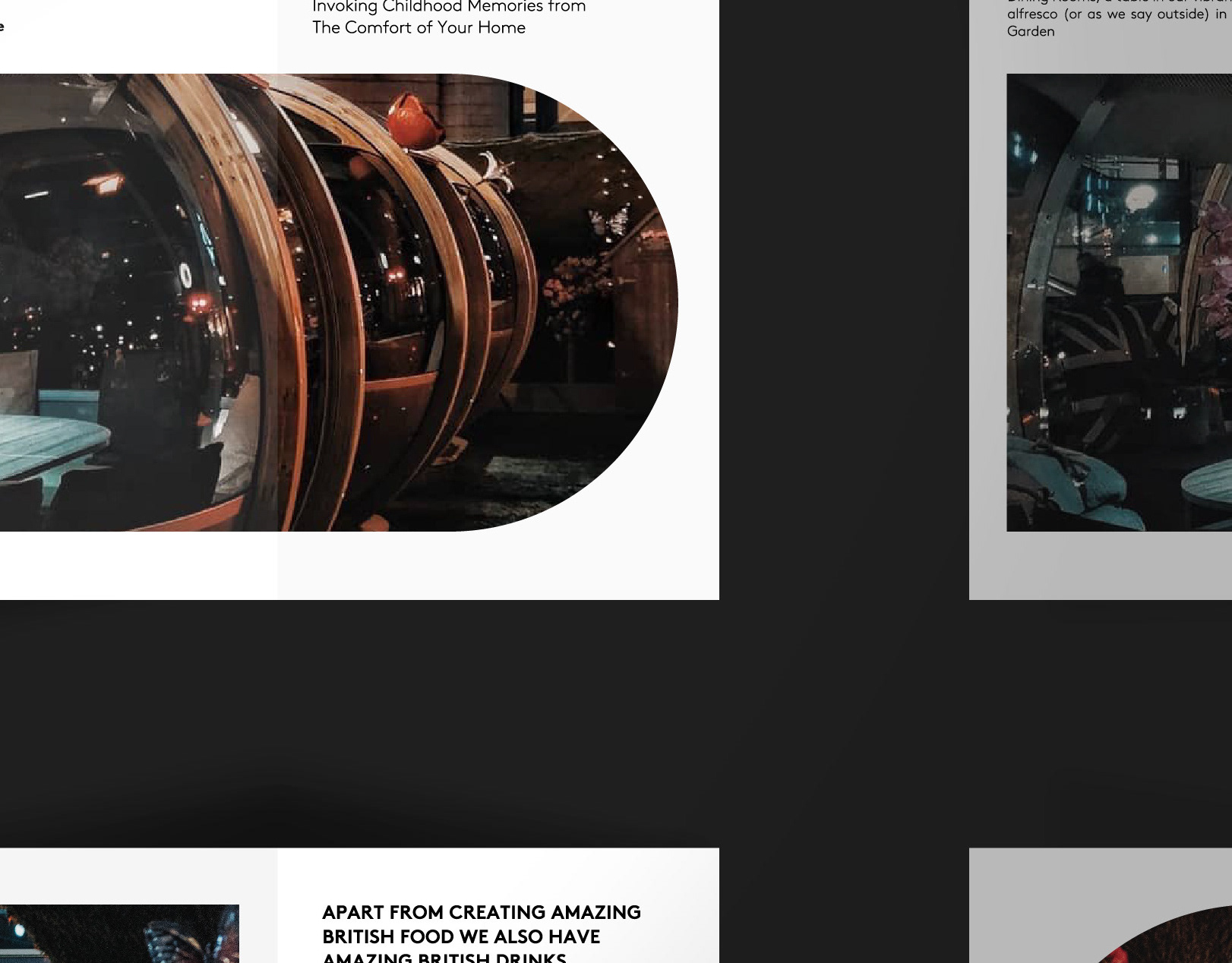The height and width of the screenshot is (963, 1232).
Task: Click the dark pod interior photo
Action: pos(1119,302)
